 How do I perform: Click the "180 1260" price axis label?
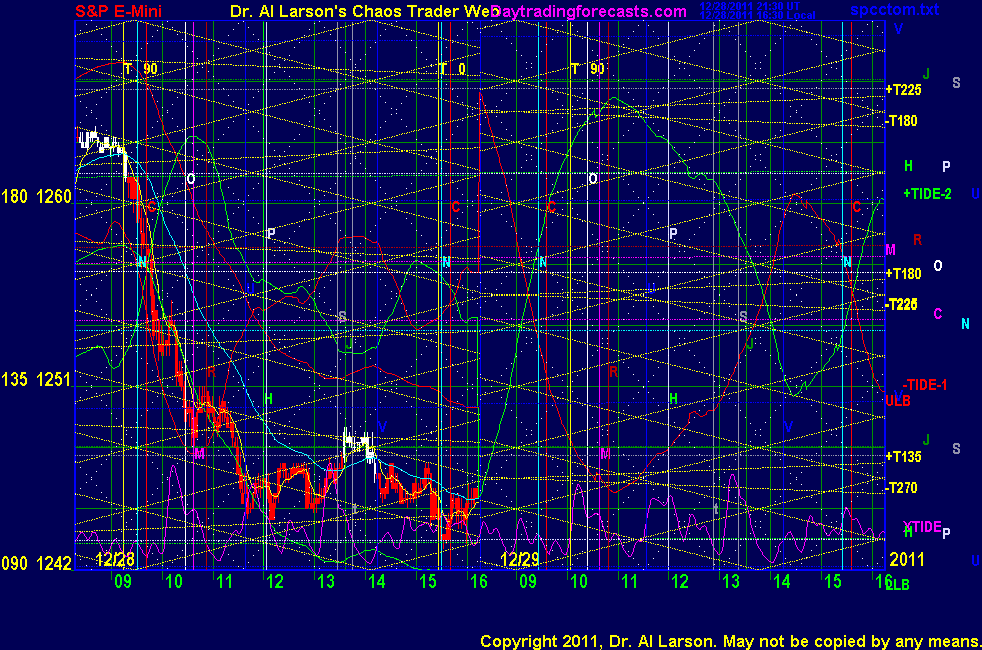(36, 197)
